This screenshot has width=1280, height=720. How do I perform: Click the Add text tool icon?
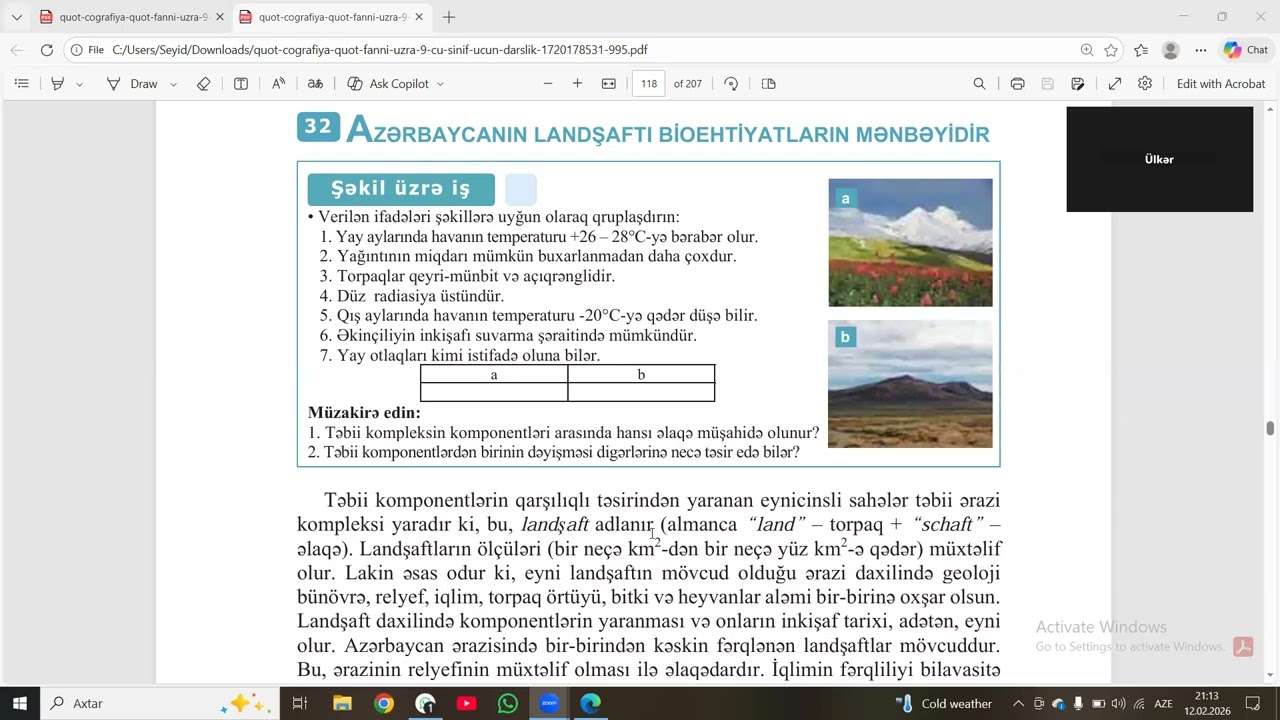pyautogui.click(x=241, y=84)
